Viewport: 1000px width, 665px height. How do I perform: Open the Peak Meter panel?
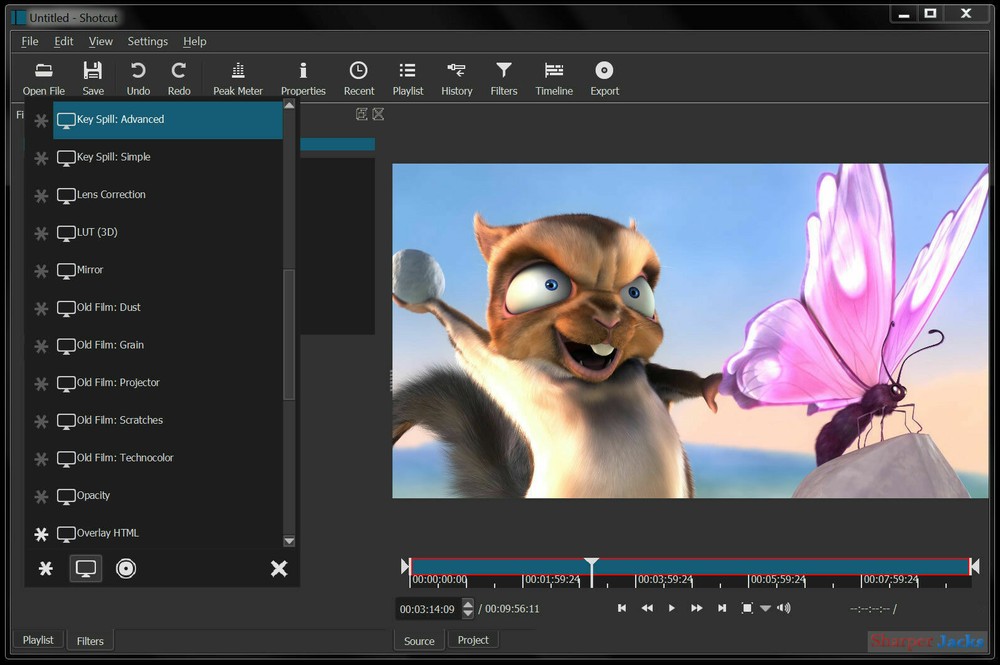tap(237, 75)
